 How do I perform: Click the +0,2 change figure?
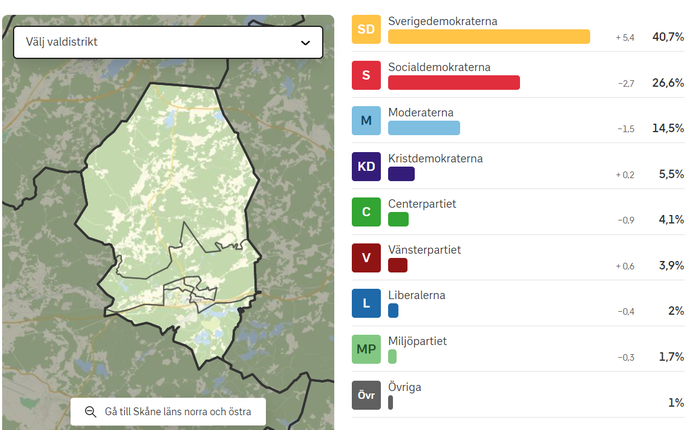point(625,175)
